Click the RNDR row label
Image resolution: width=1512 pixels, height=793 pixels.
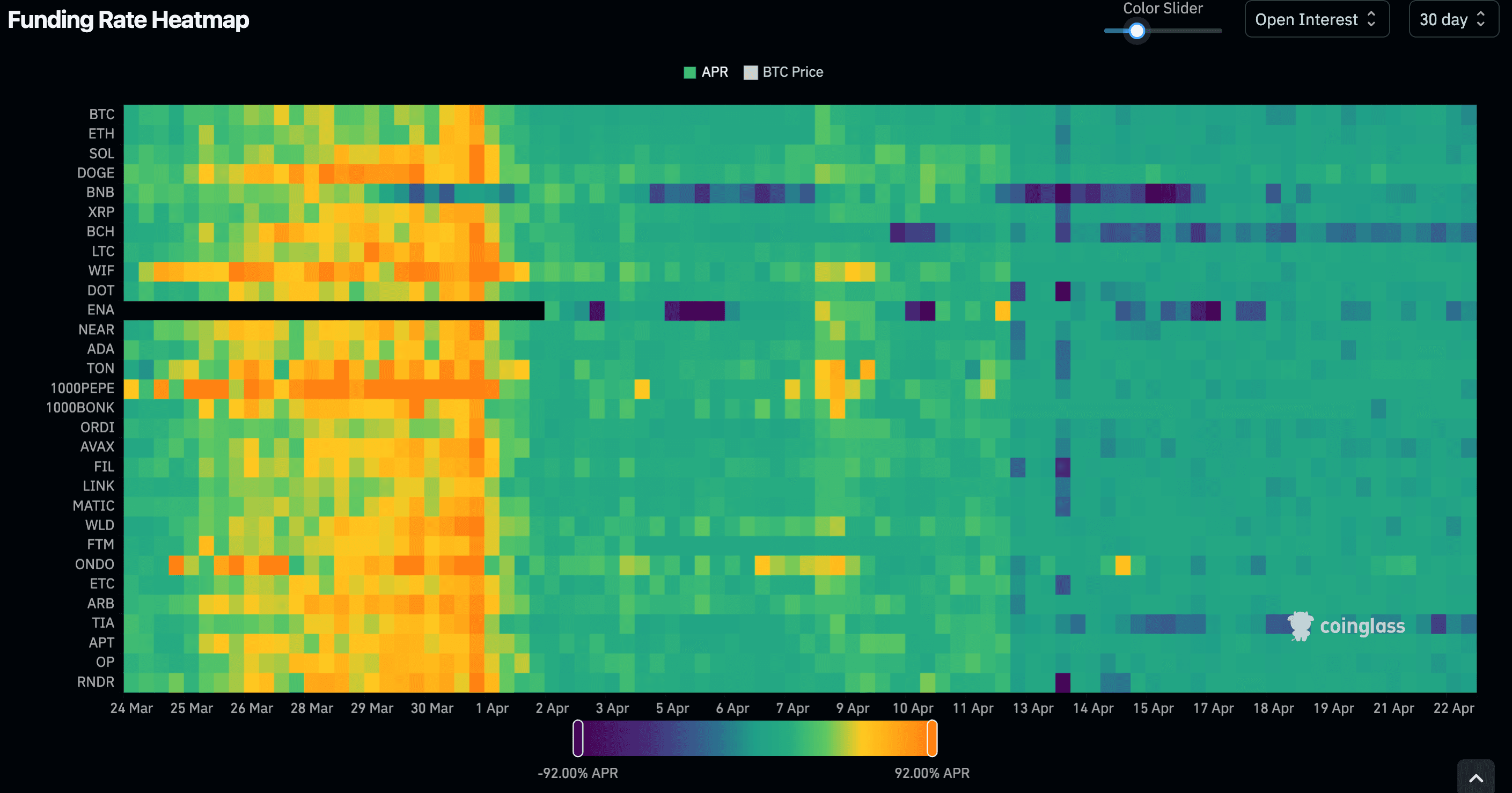click(96, 681)
